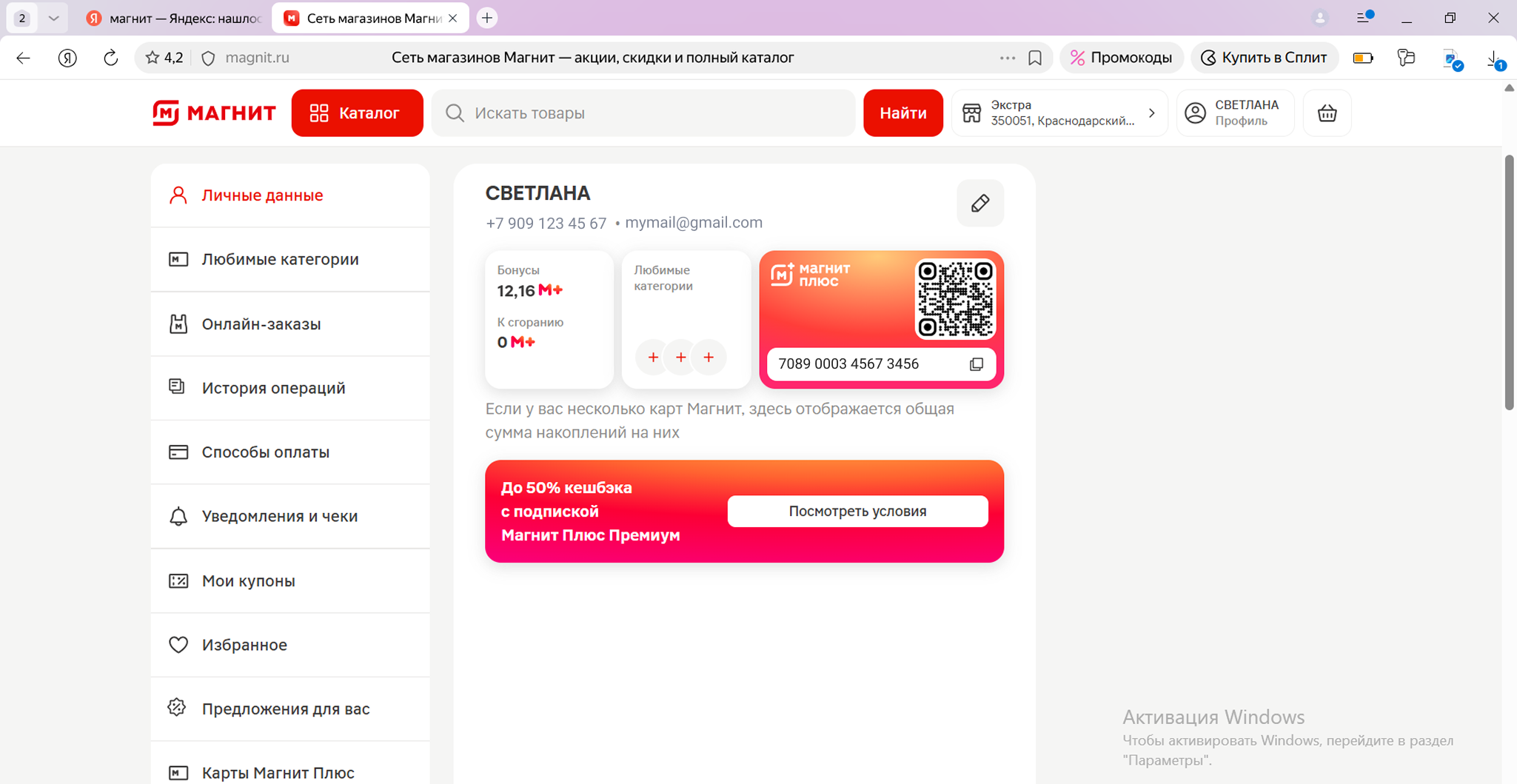Open the shopping basket icon
This screenshot has width=1517, height=784.
tap(1327, 113)
